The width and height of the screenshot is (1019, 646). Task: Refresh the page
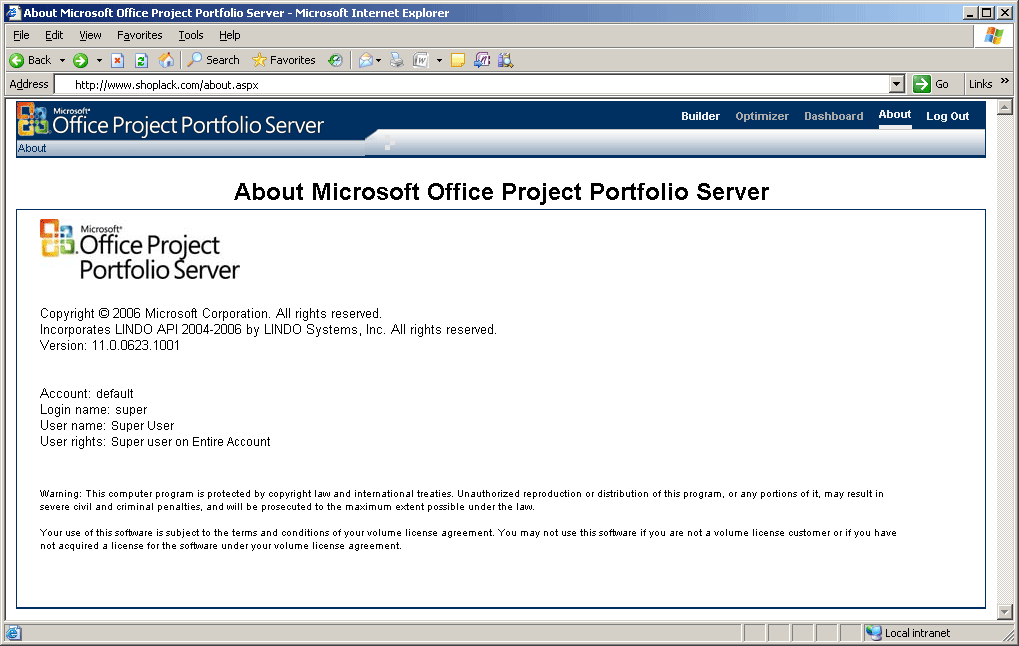(141, 60)
